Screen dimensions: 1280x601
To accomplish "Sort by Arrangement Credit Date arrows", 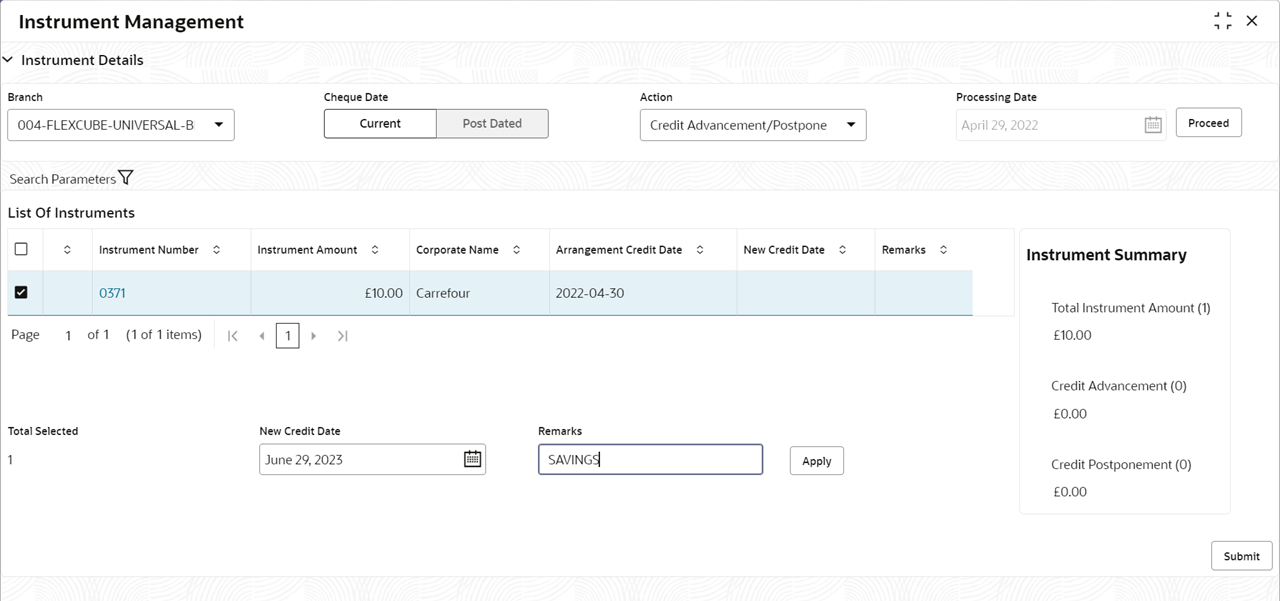I will [700, 250].
